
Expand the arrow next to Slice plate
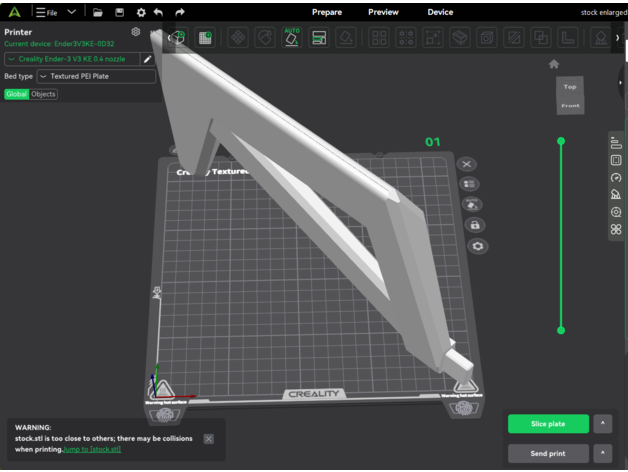[x=603, y=424]
